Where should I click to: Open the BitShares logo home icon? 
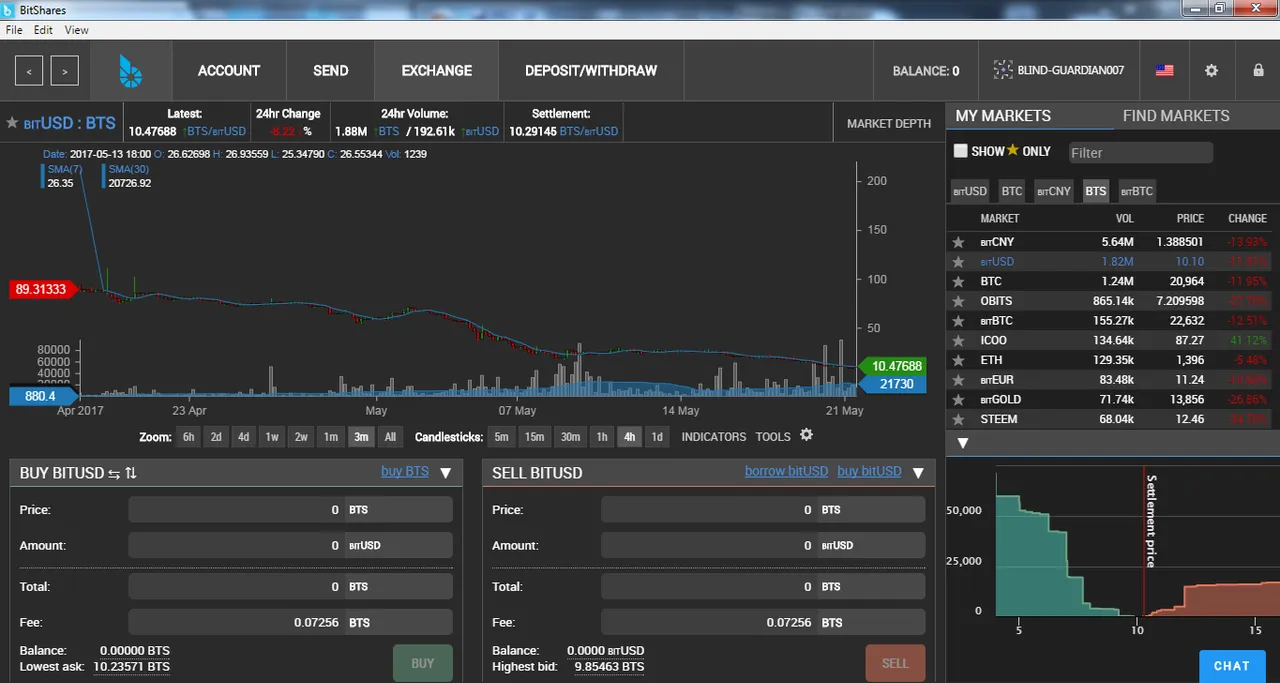pos(131,71)
